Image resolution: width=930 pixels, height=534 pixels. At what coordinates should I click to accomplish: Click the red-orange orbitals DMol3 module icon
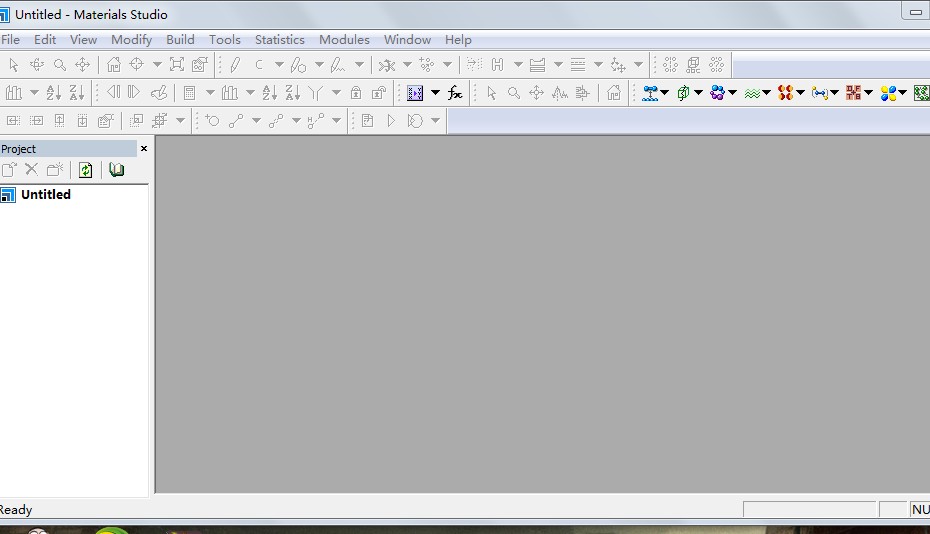tap(786, 93)
